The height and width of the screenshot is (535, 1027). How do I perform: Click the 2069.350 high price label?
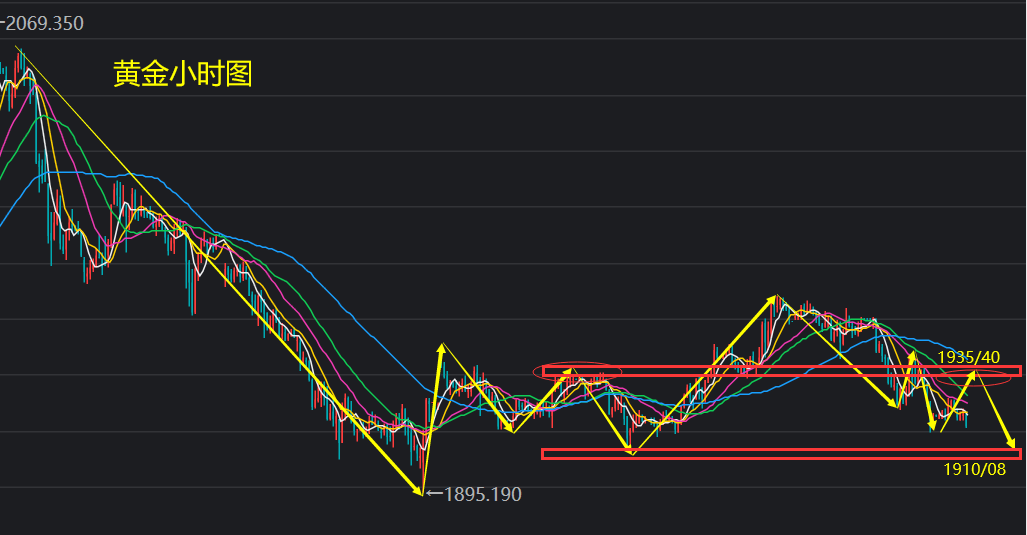click(43, 23)
